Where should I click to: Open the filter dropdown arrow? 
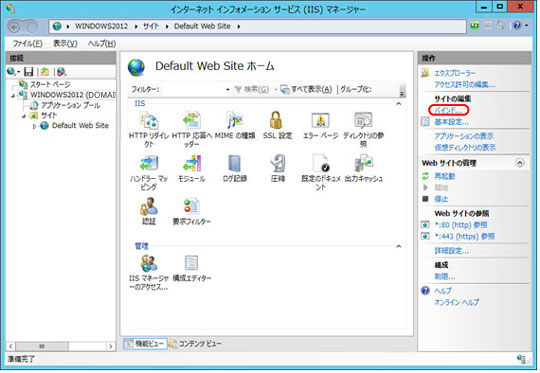tap(228, 90)
